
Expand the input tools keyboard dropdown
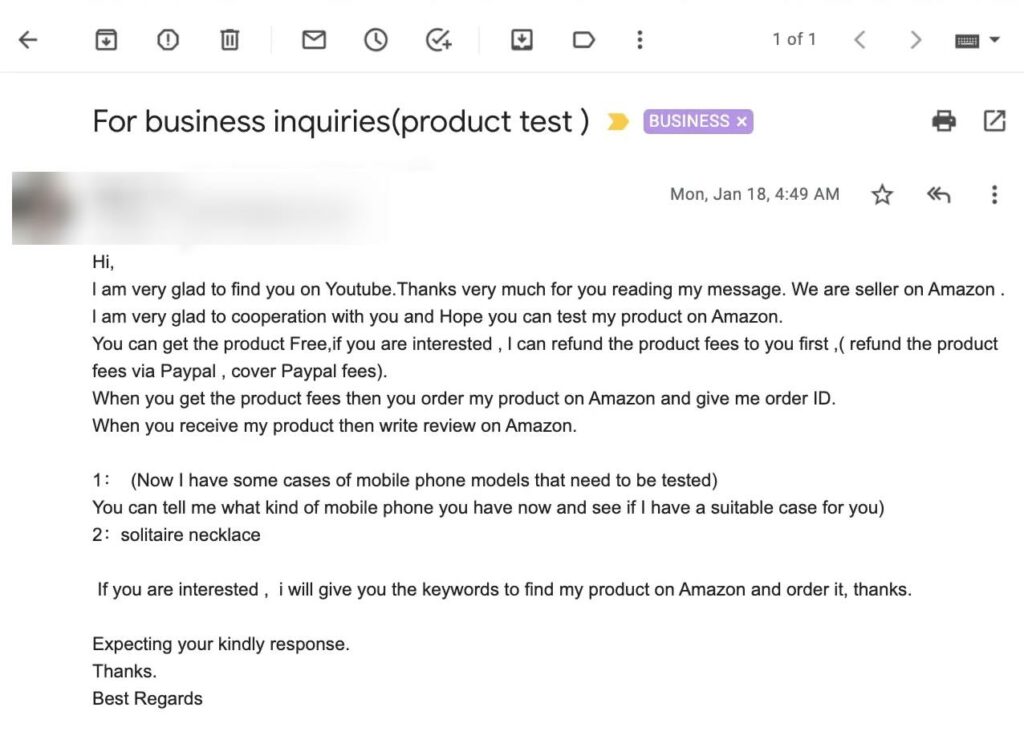(994, 40)
